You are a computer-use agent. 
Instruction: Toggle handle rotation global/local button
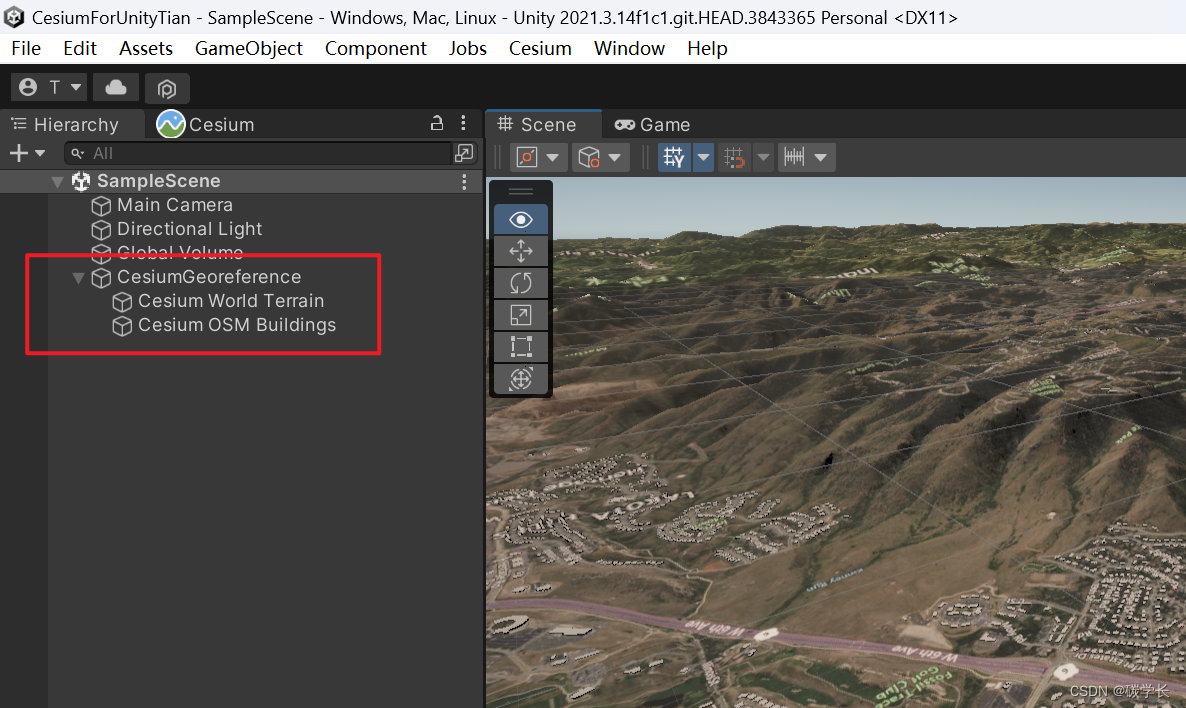coord(588,157)
